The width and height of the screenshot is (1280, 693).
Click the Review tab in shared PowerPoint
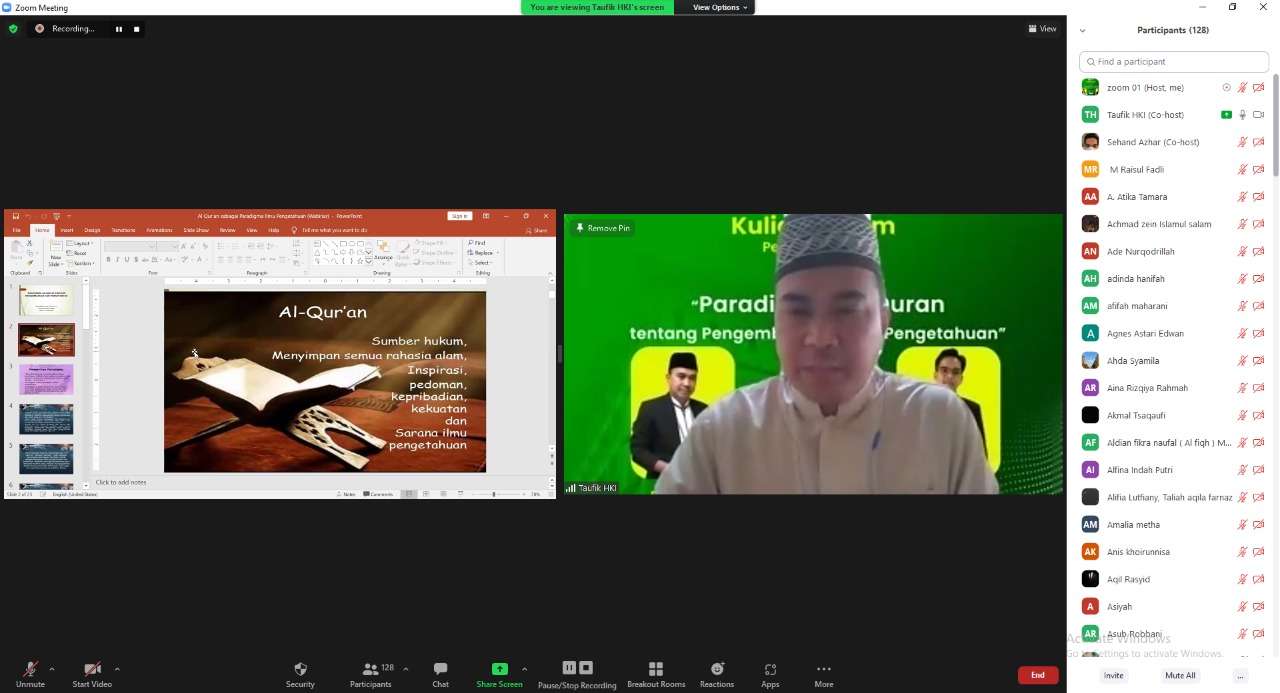pyautogui.click(x=228, y=230)
